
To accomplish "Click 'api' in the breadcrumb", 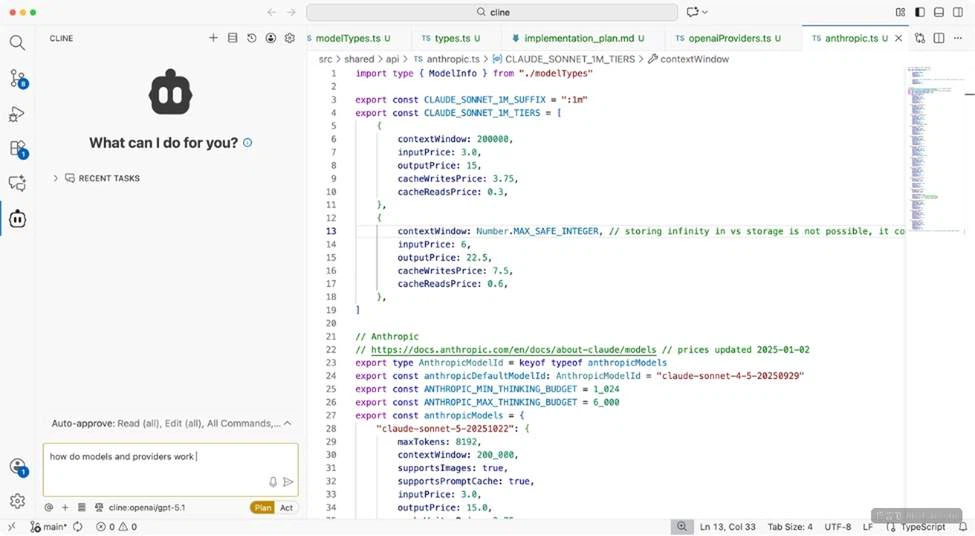I will pyautogui.click(x=392, y=59).
